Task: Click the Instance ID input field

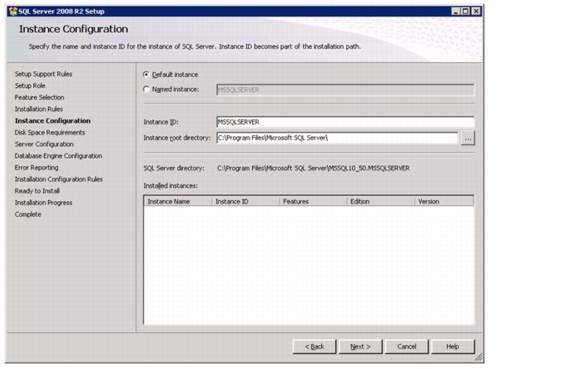Action: coord(345,122)
